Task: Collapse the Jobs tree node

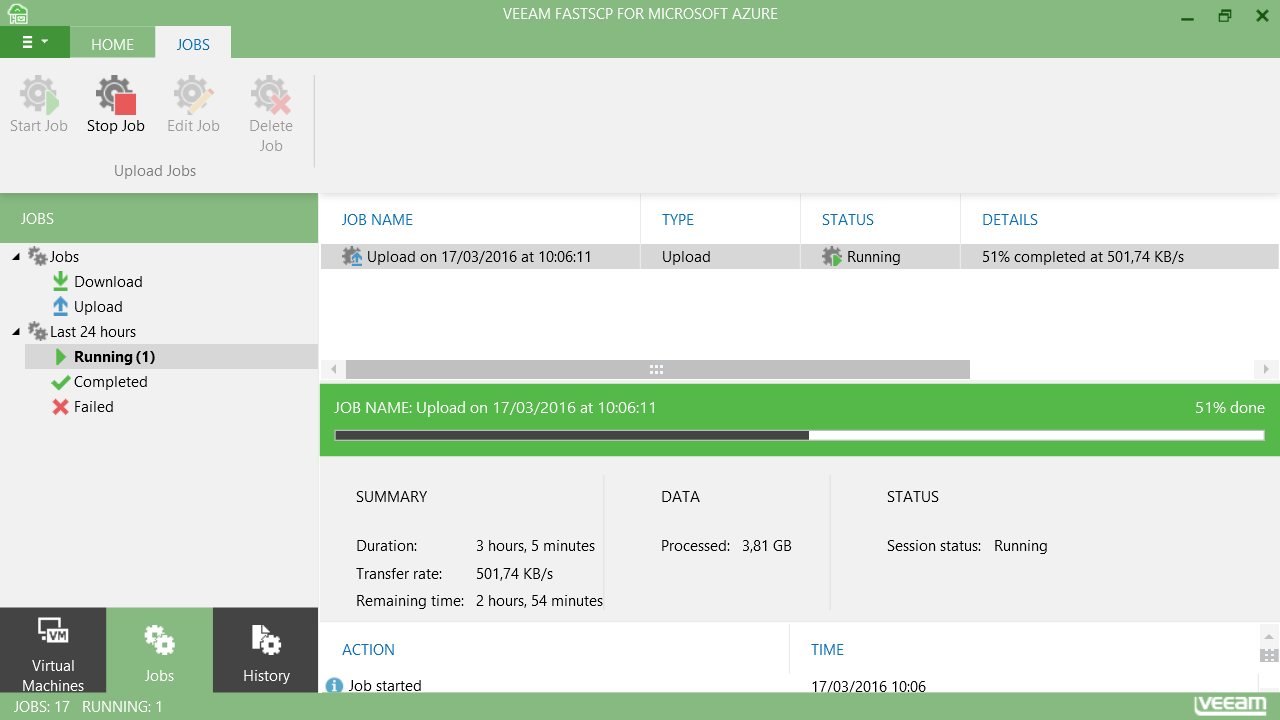Action: [16, 257]
